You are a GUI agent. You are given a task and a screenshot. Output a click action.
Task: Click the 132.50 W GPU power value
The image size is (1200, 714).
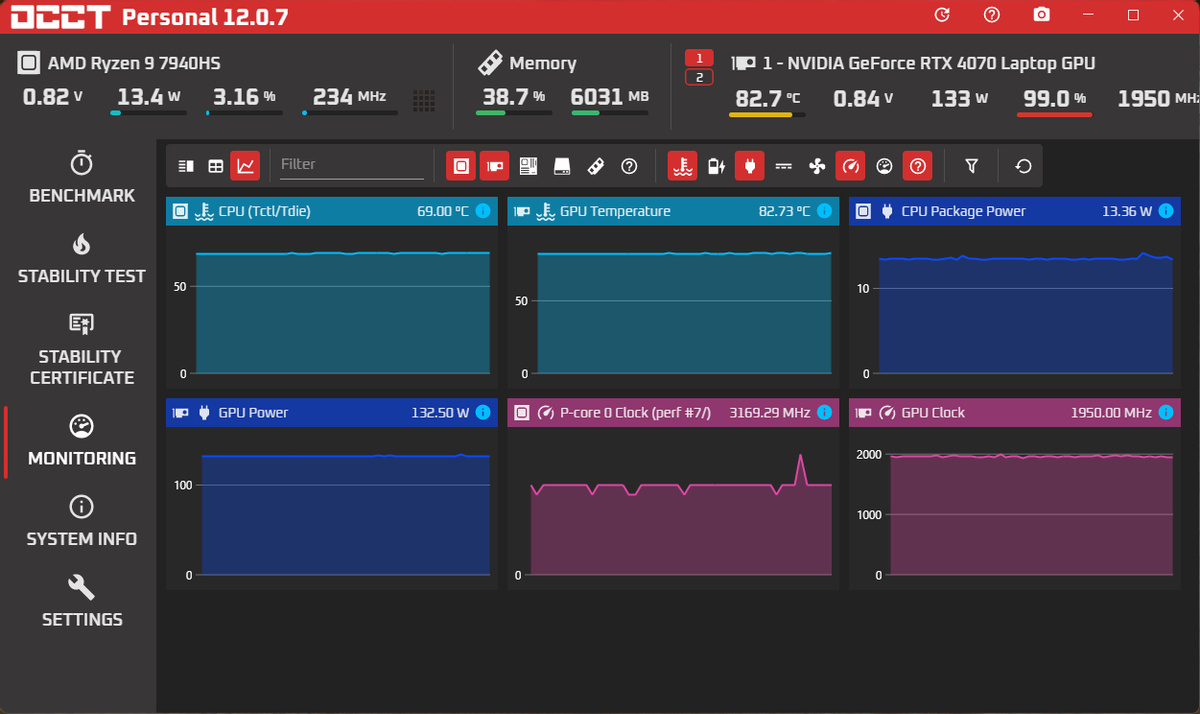coord(440,412)
